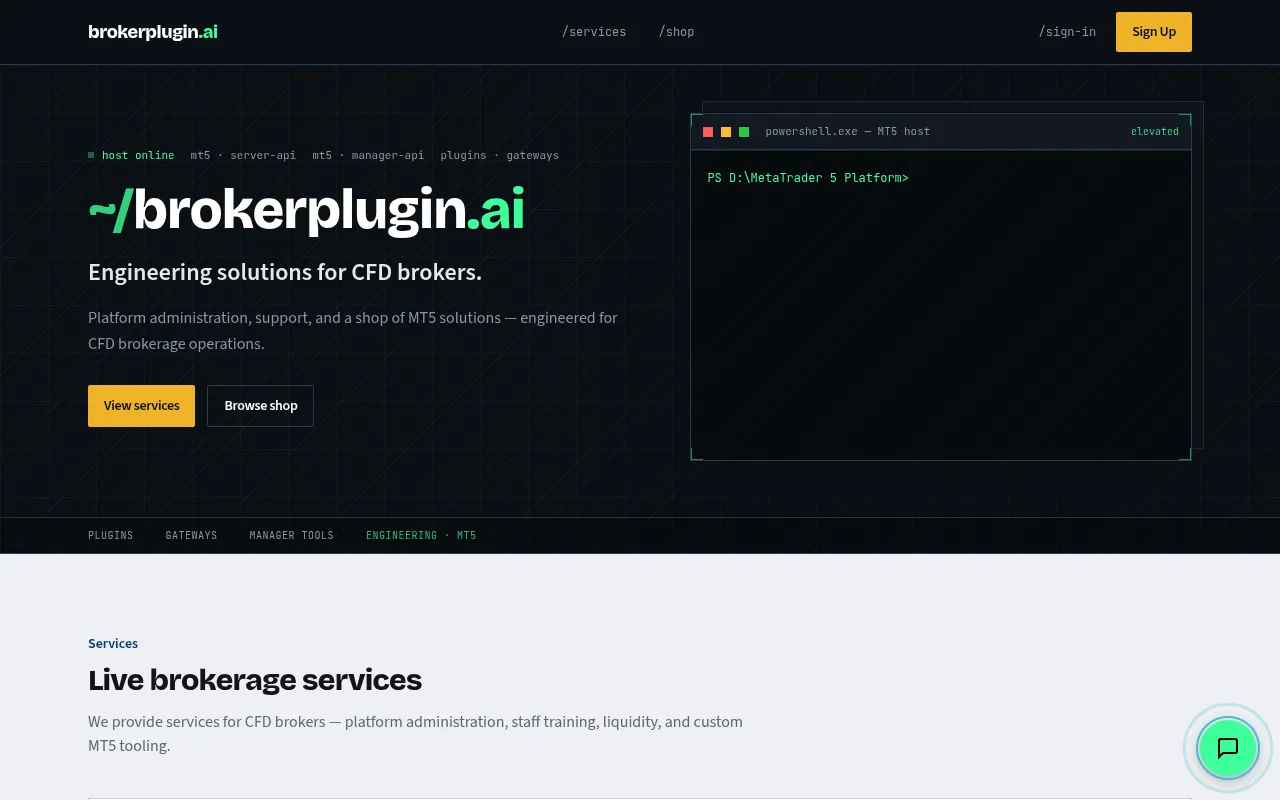Click PLUGINS in the ticker strip

point(111,536)
